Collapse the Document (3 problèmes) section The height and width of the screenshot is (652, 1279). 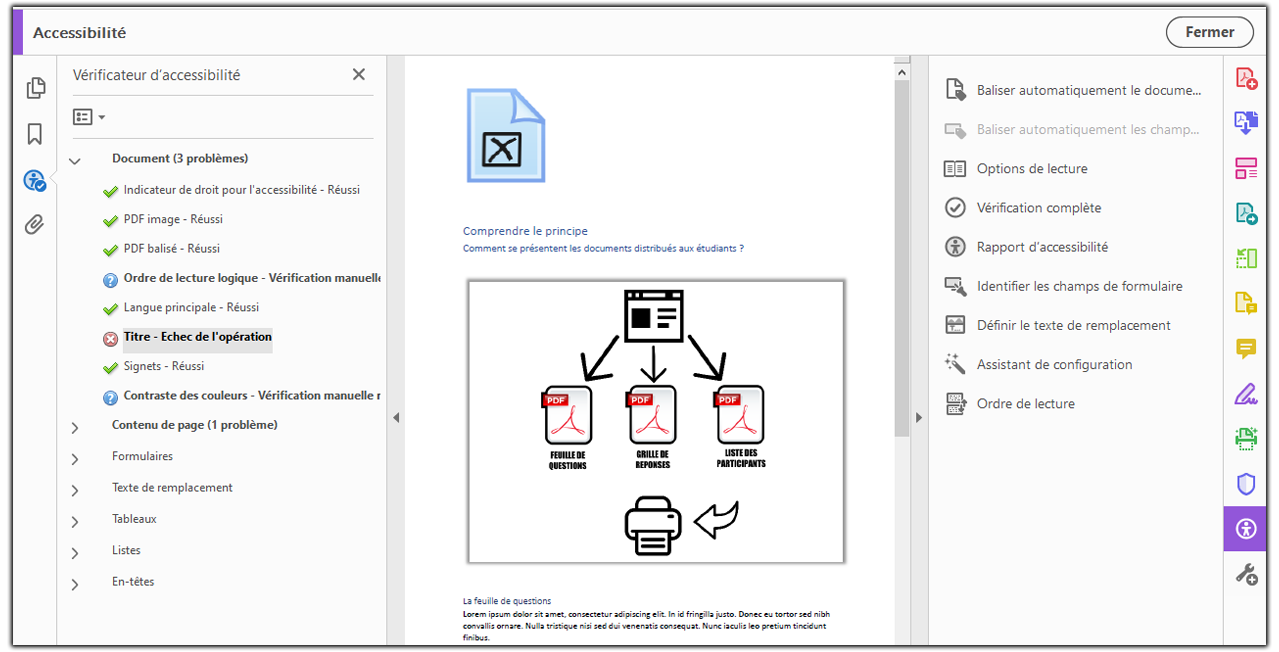coord(74,159)
